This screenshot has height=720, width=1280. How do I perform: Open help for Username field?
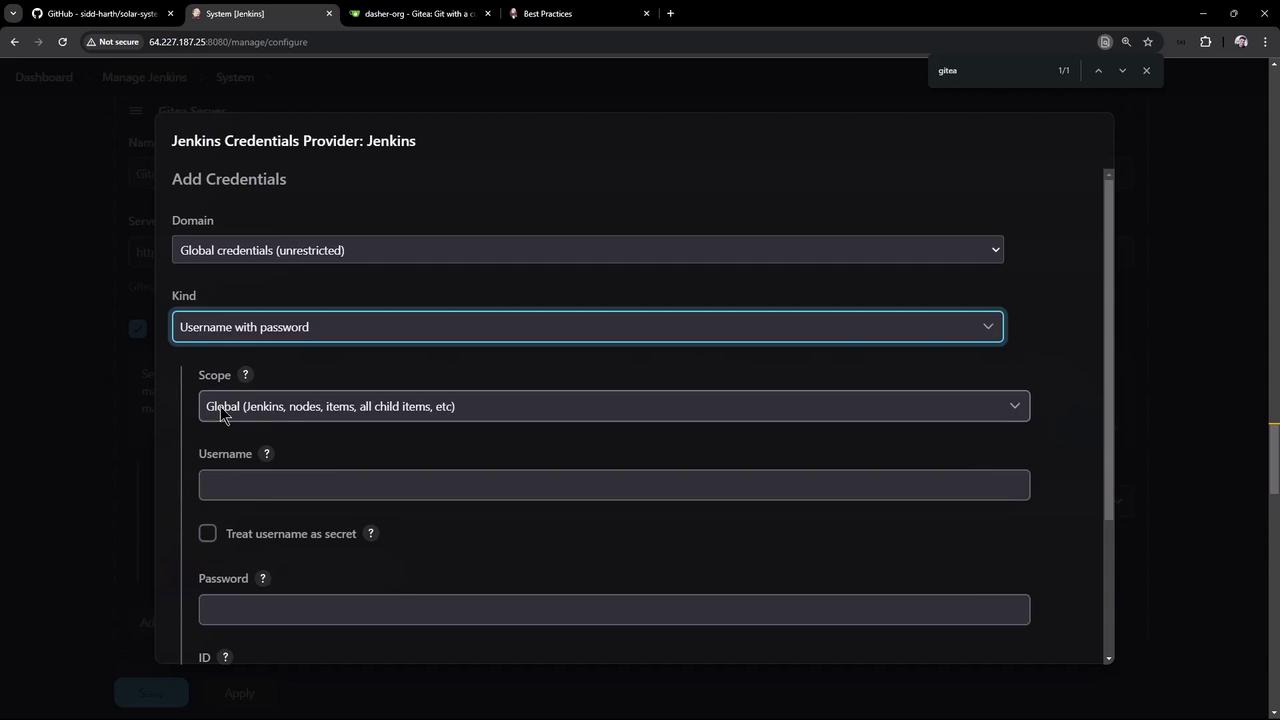click(x=266, y=454)
